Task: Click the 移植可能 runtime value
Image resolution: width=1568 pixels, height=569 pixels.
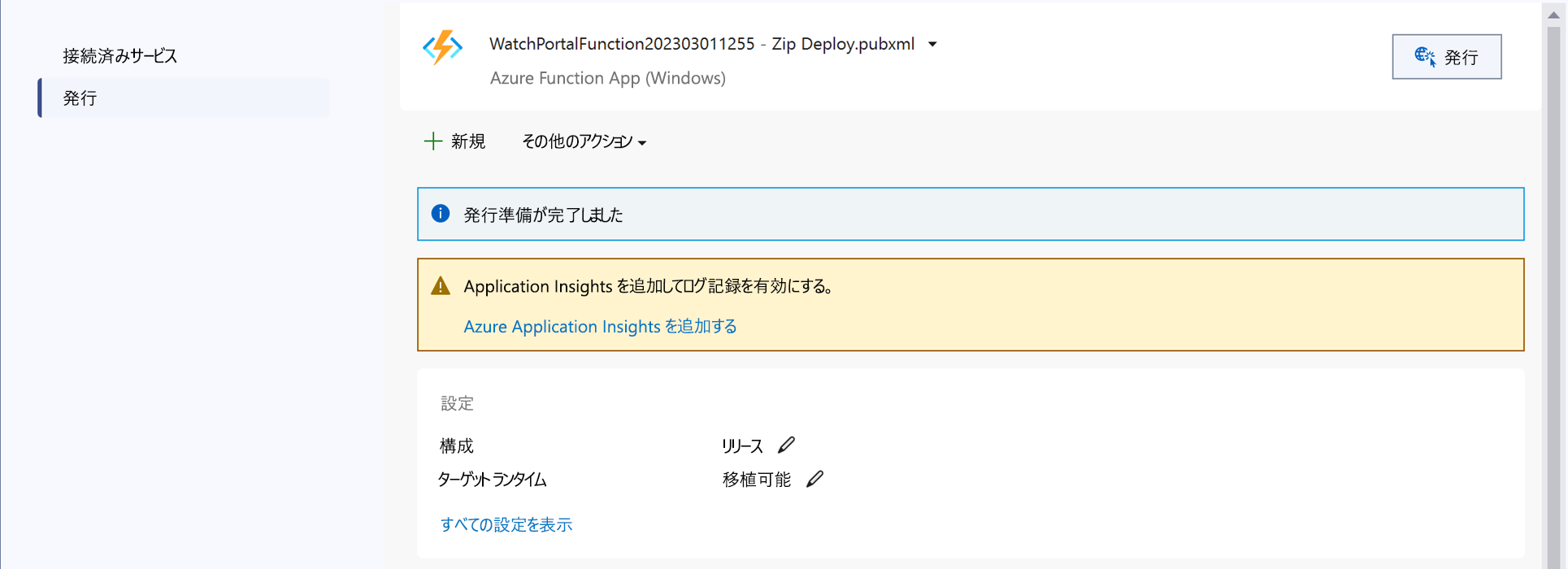Action: tap(756, 480)
